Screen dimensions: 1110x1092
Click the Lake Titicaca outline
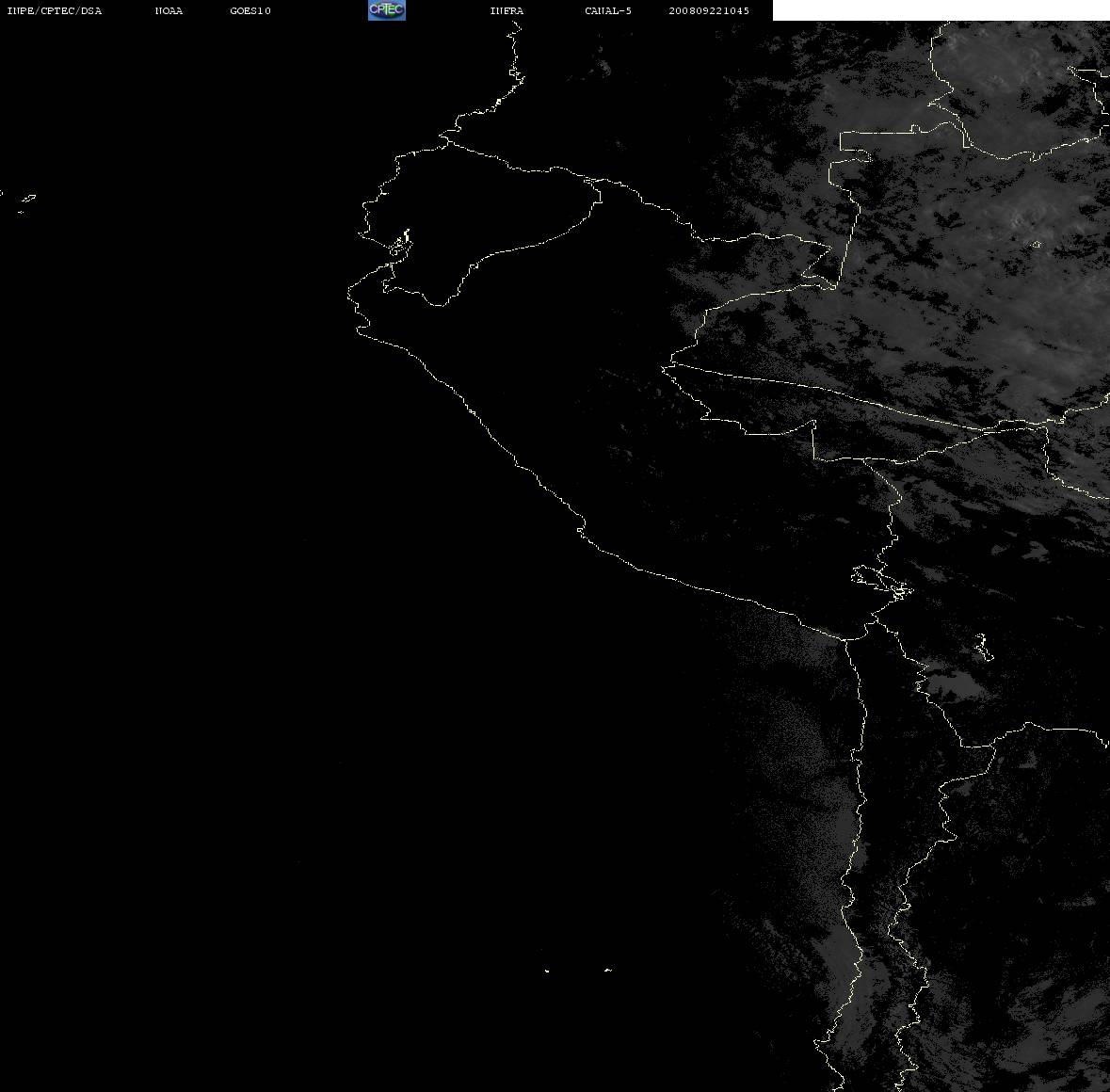[882, 582]
